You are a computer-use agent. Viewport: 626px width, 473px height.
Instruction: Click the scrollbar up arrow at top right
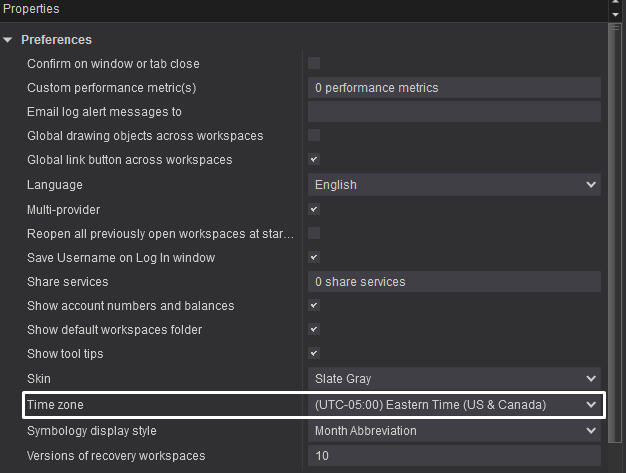pyautogui.click(x=615, y=5)
